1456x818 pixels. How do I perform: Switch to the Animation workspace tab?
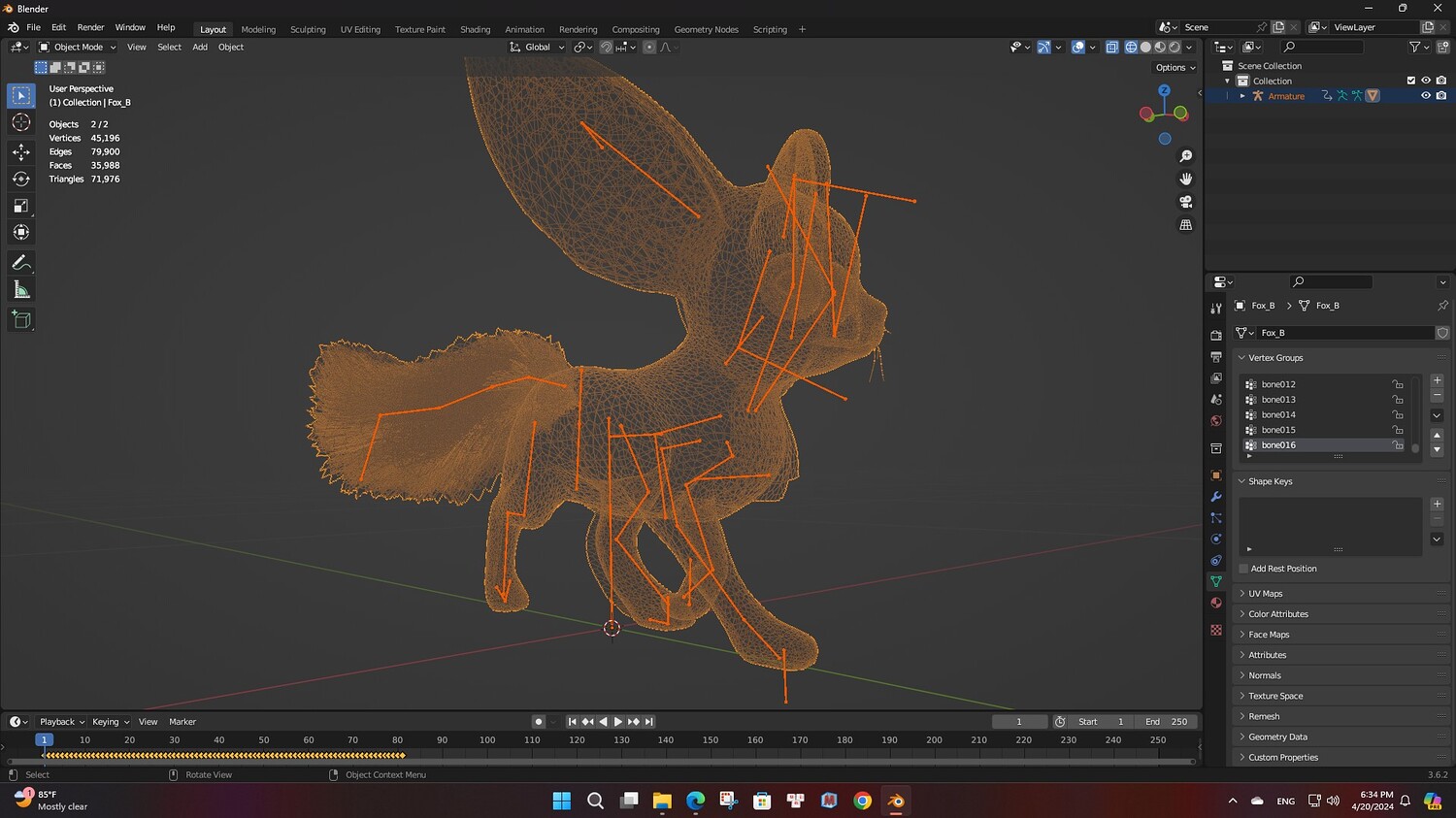tap(524, 29)
